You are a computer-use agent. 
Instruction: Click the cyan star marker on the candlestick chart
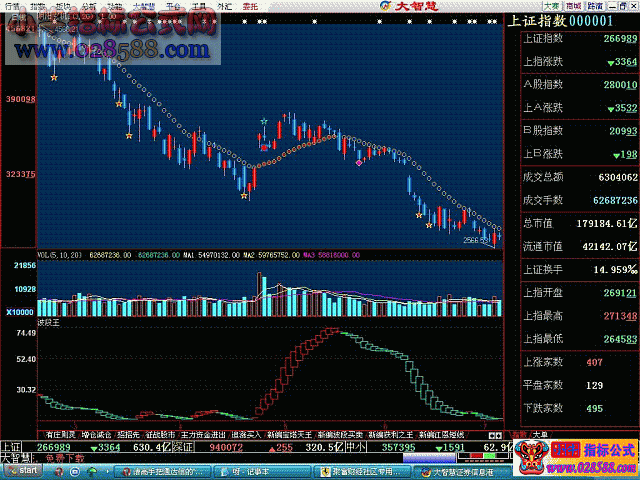(x=264, y=121)
